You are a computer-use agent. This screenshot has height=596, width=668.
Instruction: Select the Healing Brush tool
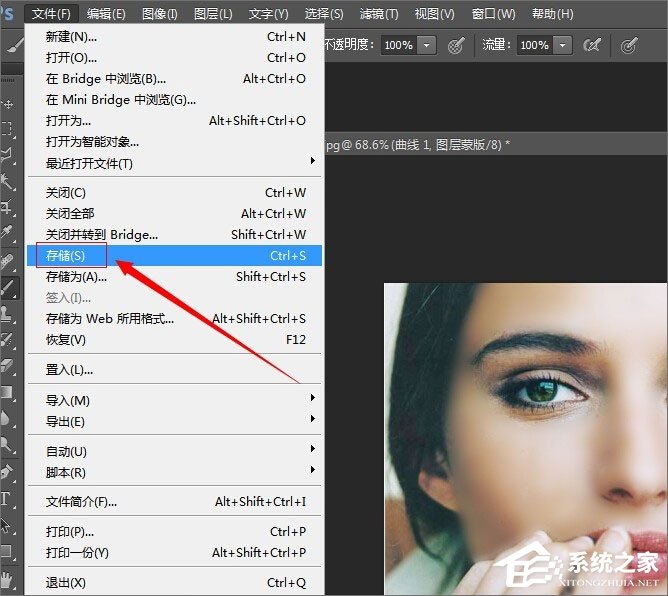coord(8,261)
